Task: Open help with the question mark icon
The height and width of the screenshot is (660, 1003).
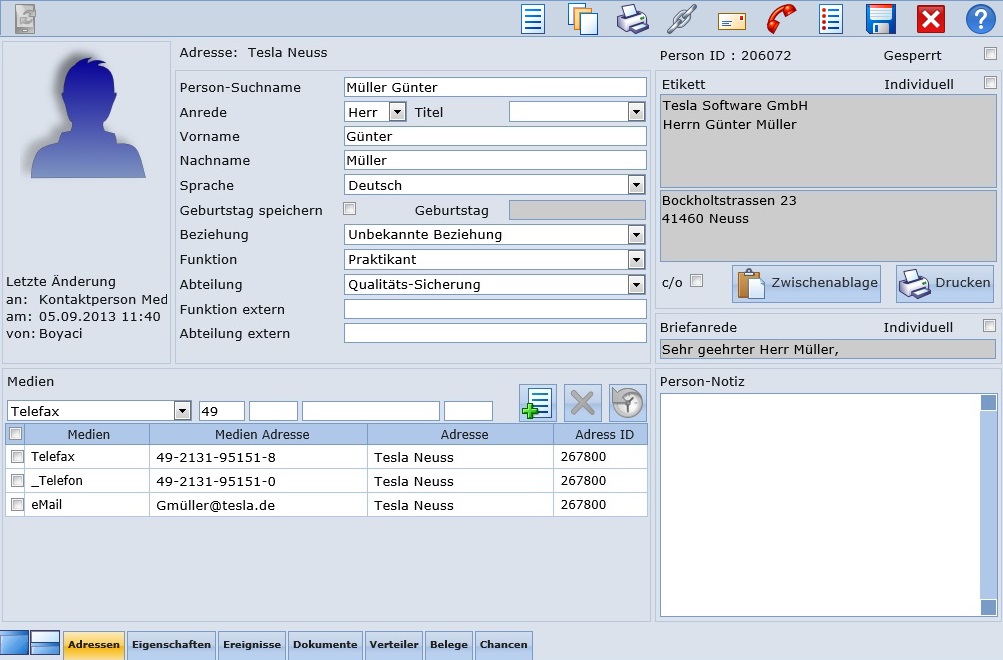Action: [x=980, y=19]
